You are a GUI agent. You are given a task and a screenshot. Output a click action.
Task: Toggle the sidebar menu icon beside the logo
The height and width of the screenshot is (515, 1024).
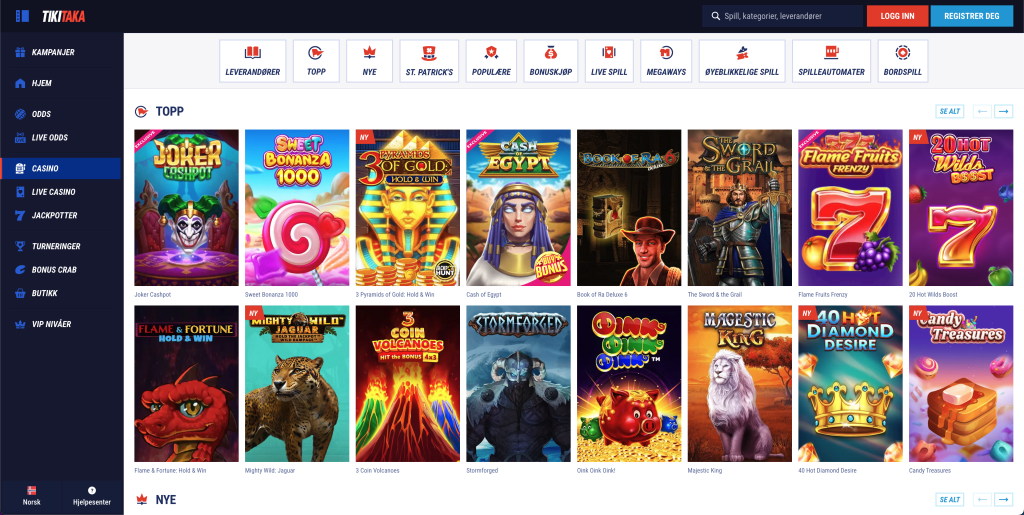coord(22,16)
